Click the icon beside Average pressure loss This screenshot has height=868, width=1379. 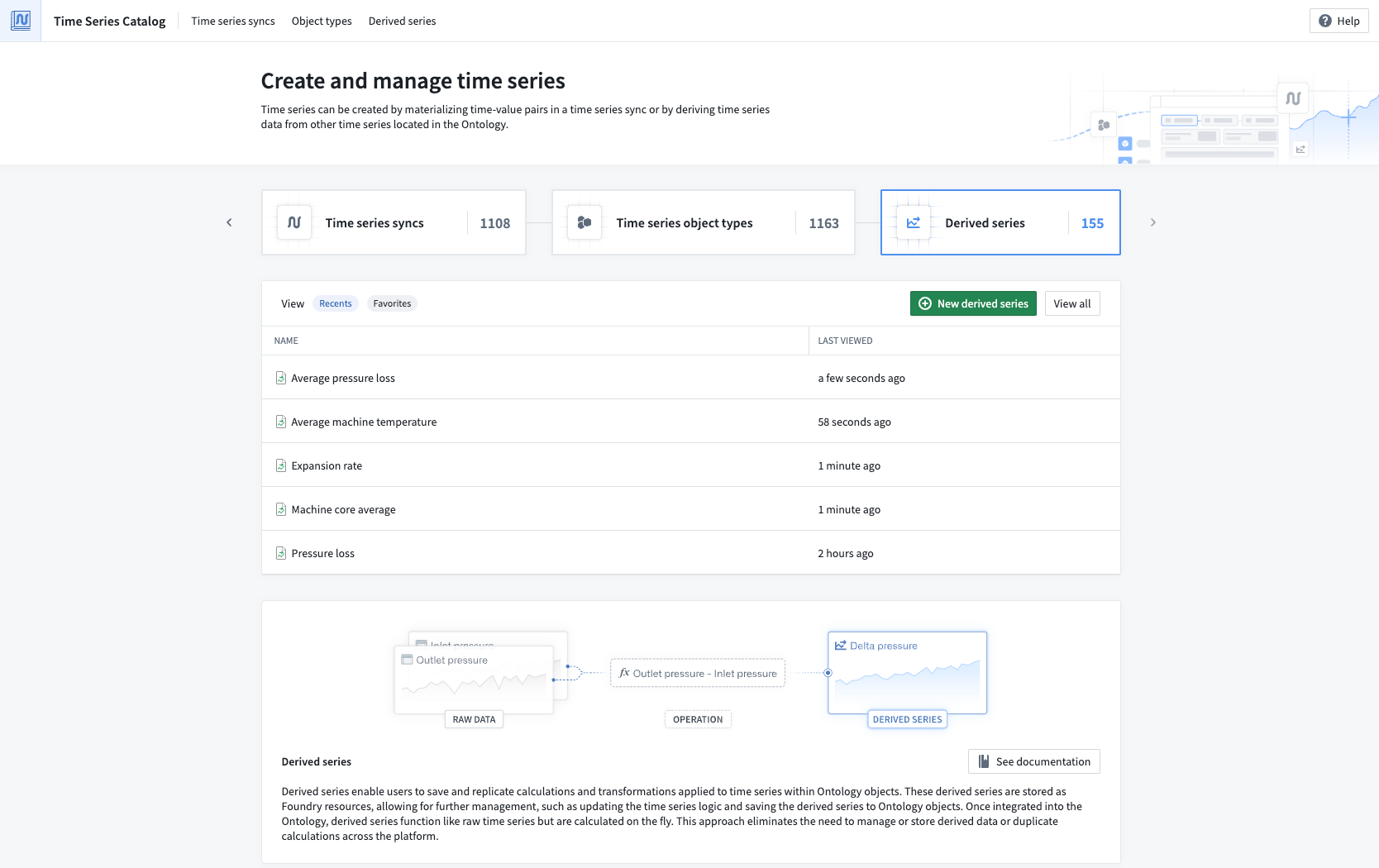(281, 378)
